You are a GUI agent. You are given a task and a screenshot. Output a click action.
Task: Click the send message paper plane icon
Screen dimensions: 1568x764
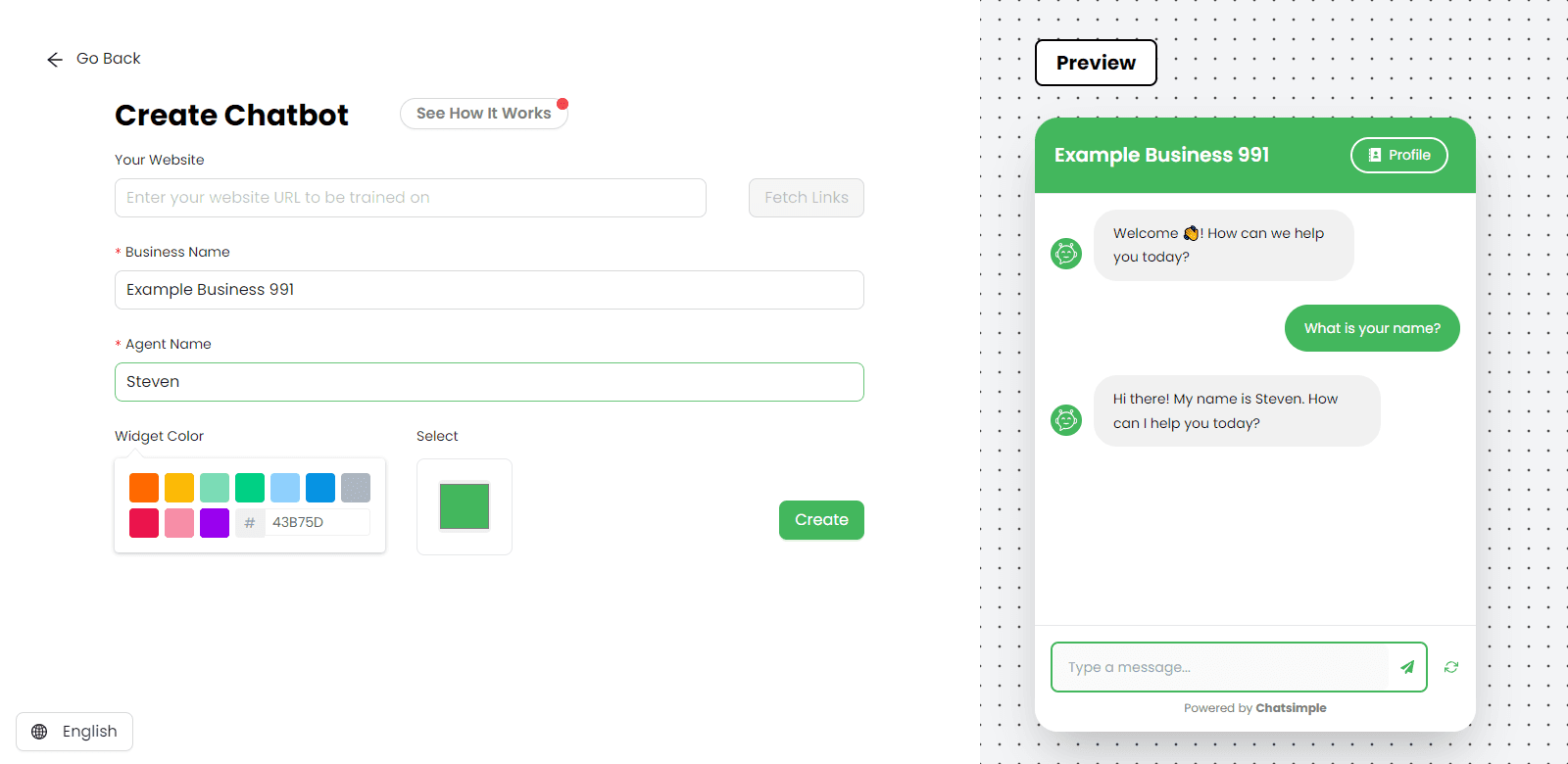coord(1407,667)
